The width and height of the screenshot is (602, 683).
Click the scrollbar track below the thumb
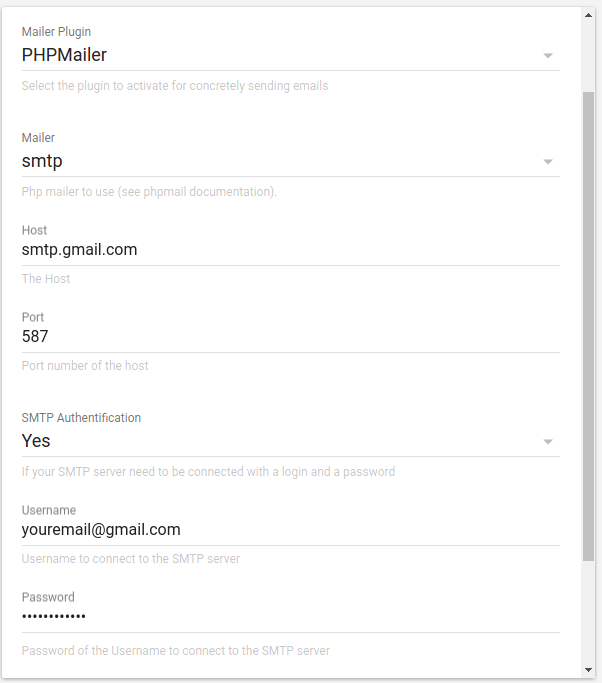[x=588, y=612]
